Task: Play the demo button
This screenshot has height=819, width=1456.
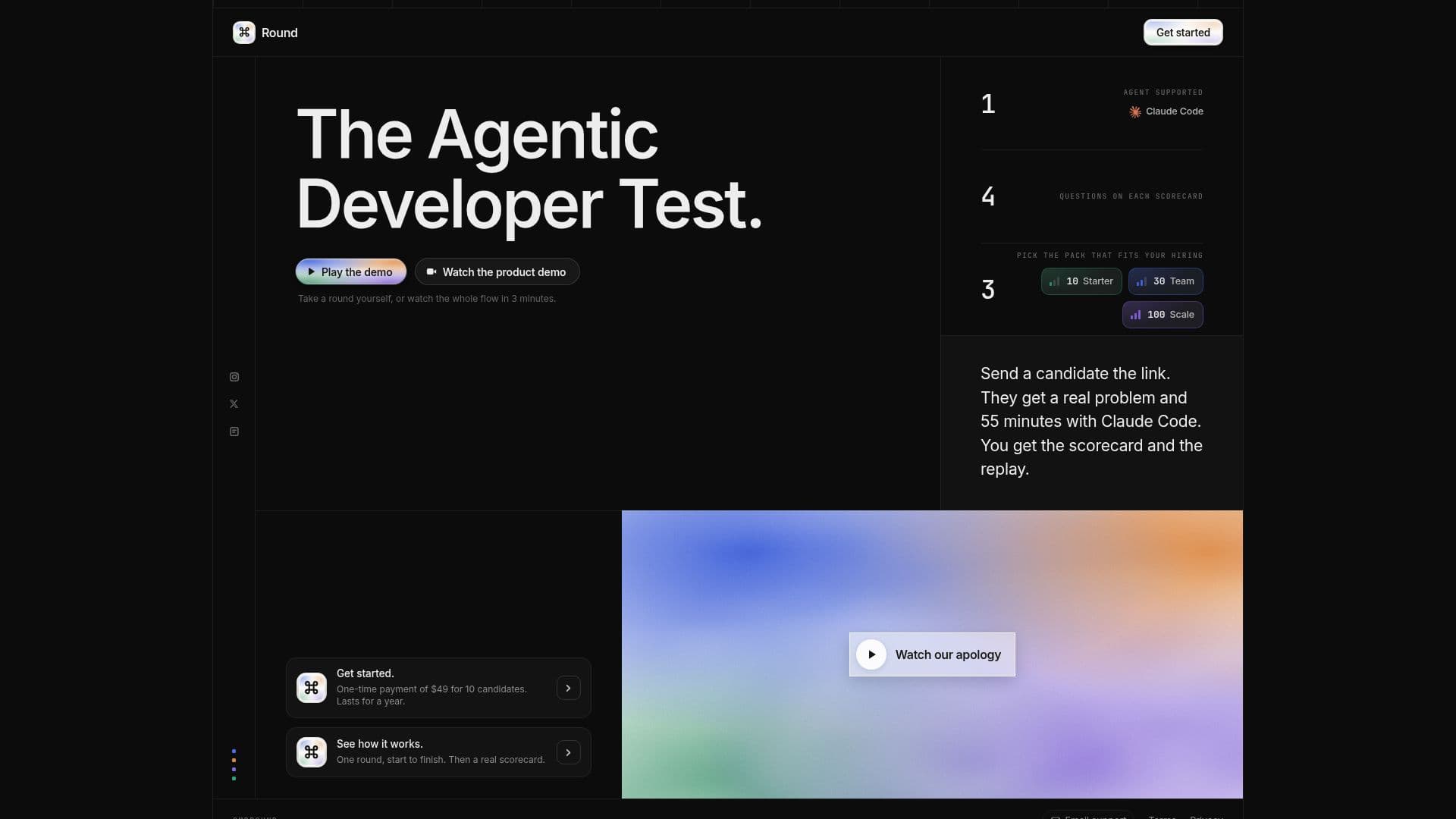Action: pyautogui.click(x=350, y=271)
